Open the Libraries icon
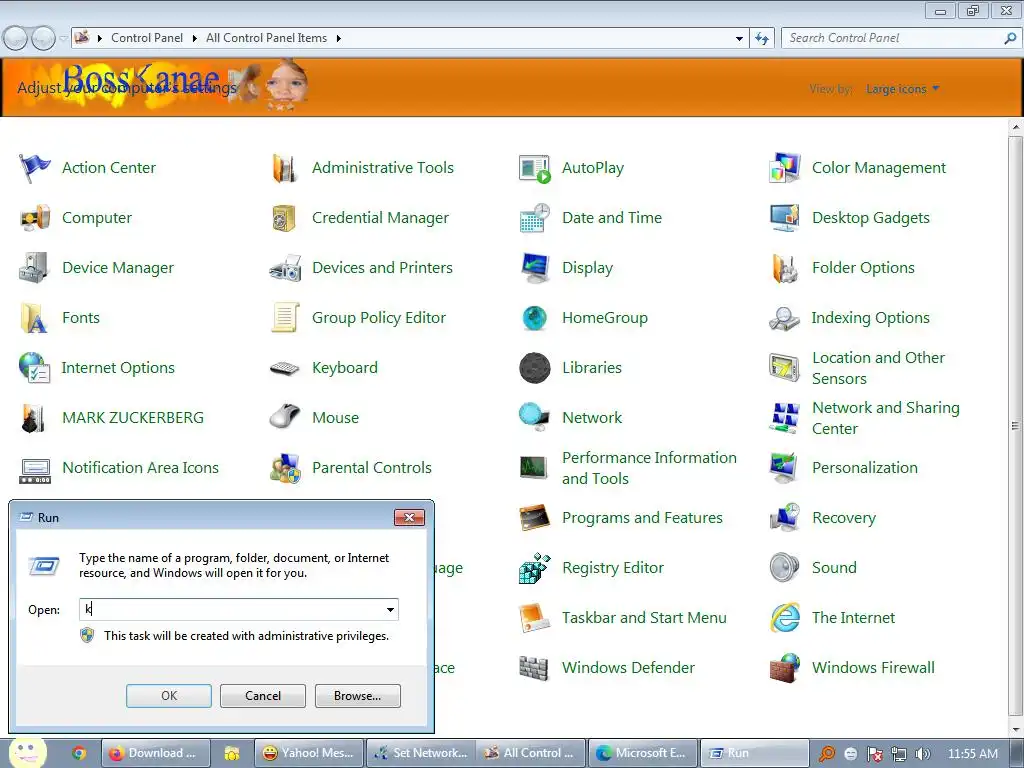The height and width of the screenshot is (768, 1024). (x=535, y=368)
